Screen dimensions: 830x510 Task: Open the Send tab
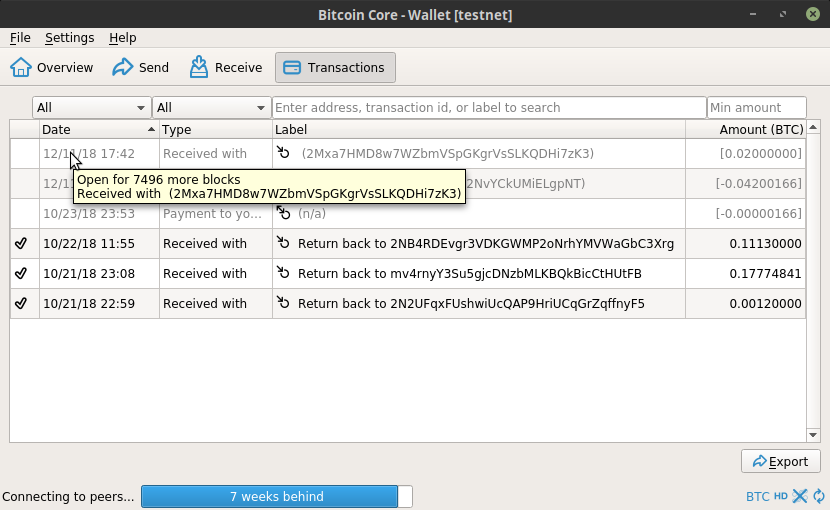tap(140, 68)
